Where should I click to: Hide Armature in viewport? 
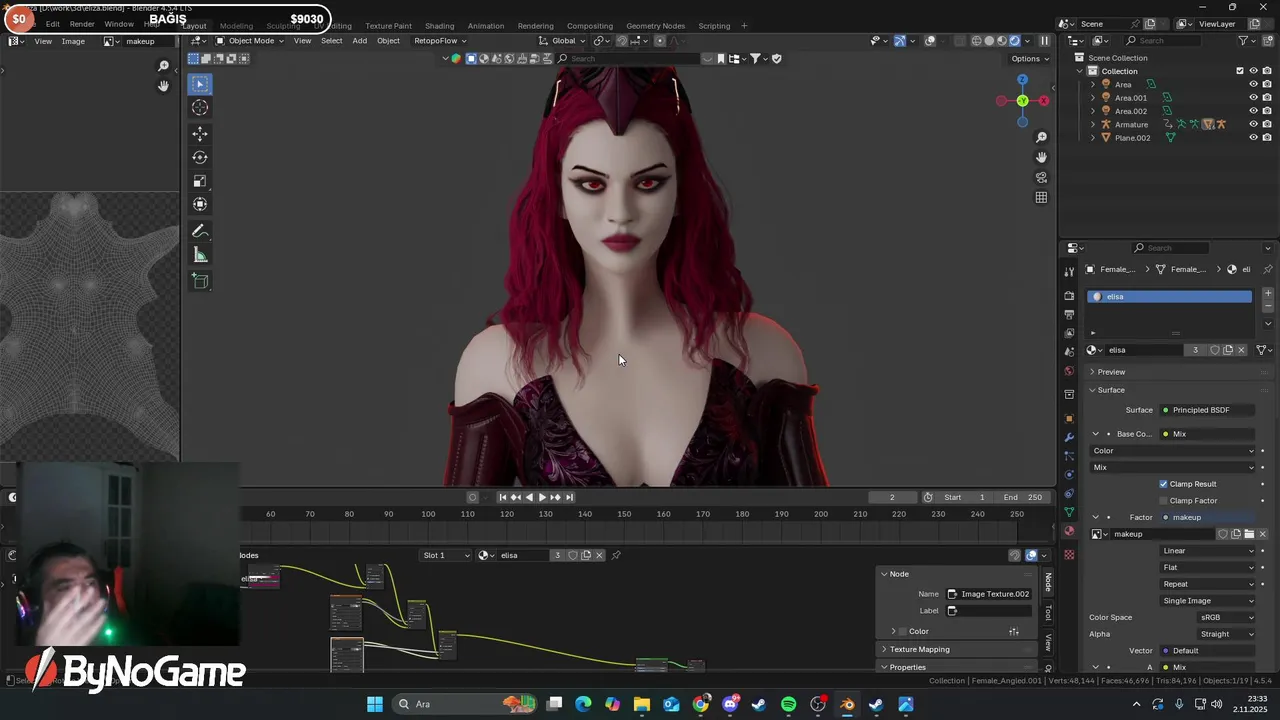[1253, 124]
